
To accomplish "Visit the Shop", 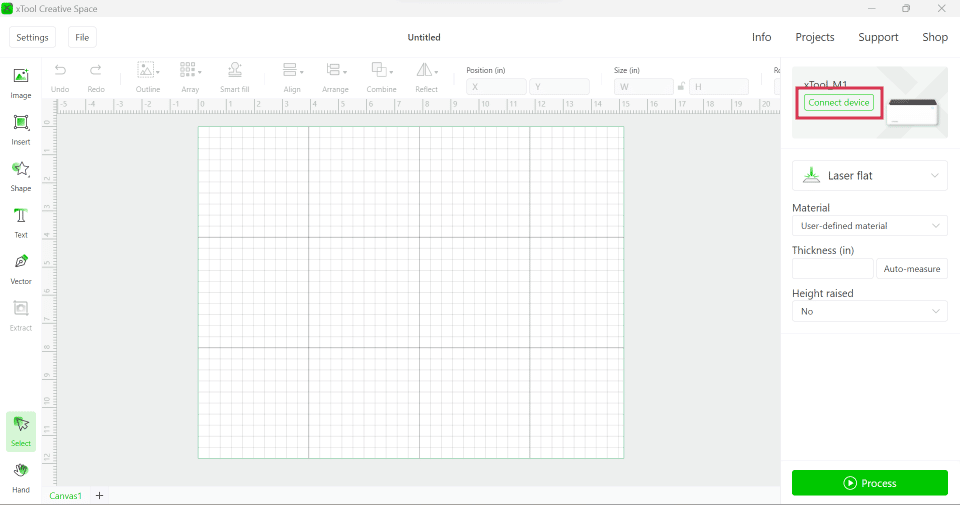I will coord(935,37).
